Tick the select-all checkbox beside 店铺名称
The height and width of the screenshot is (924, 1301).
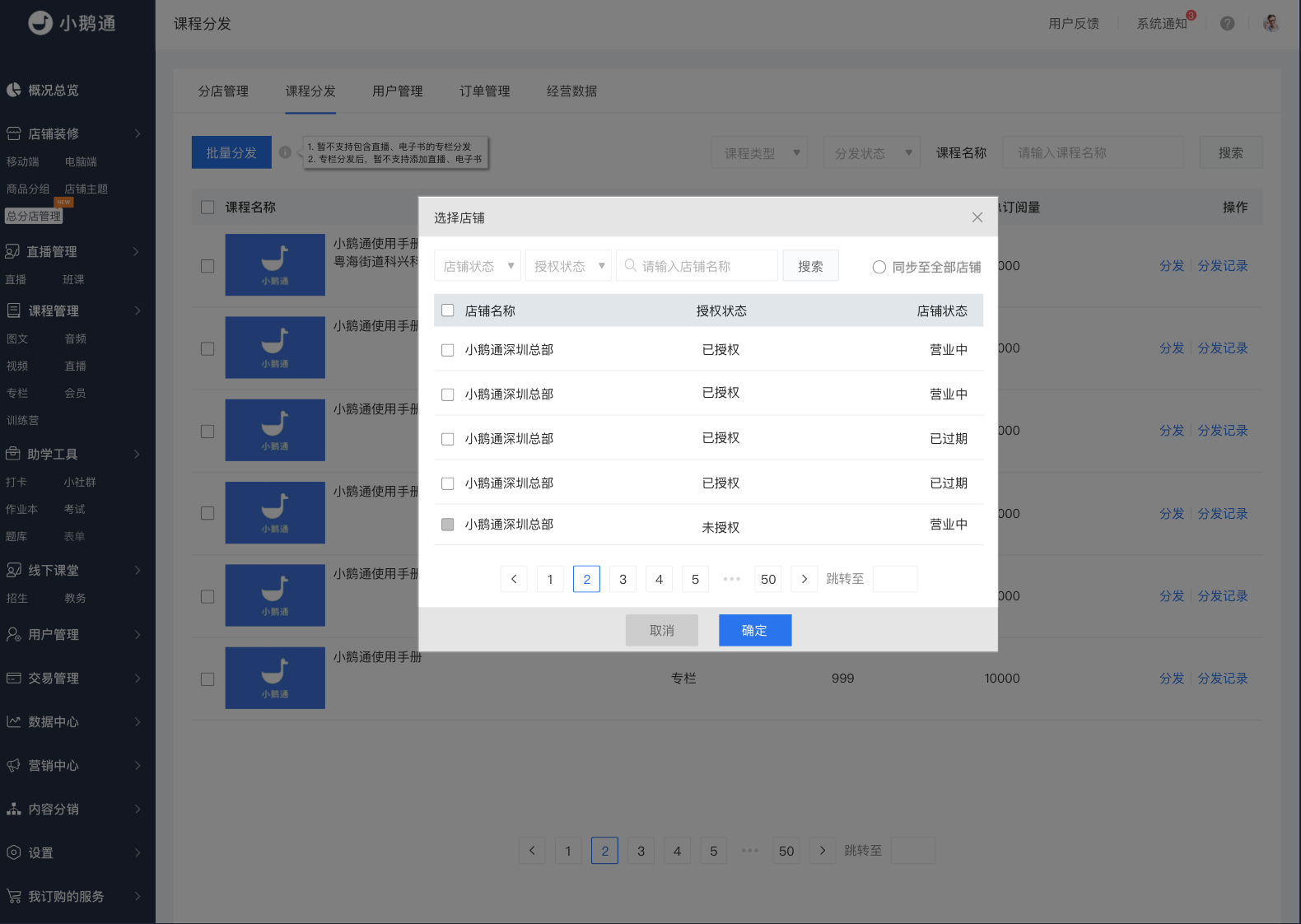point(448,310)
